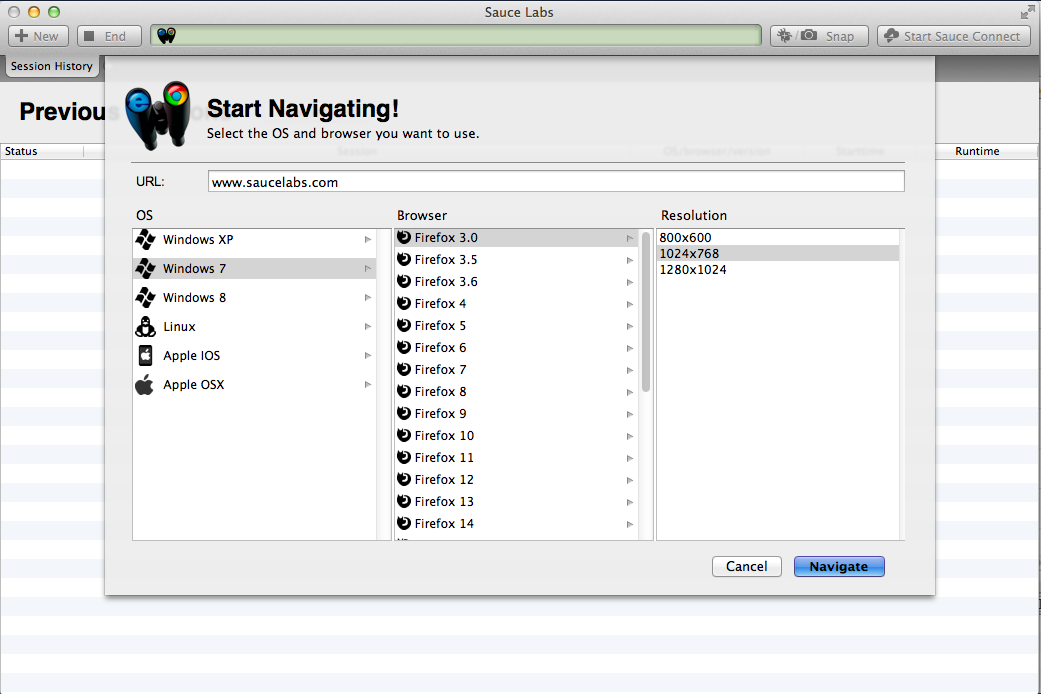Expand the Firefox 3.0 row arrow
The height and width of the screenshot is (694, 1041).
coord(630,238)
